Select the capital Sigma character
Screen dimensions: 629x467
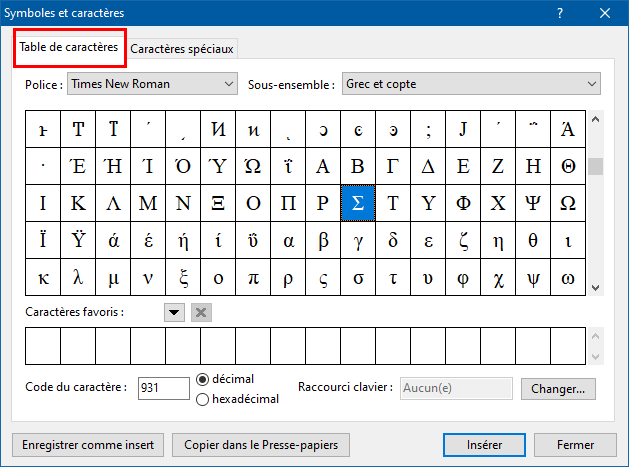(358, 203)
